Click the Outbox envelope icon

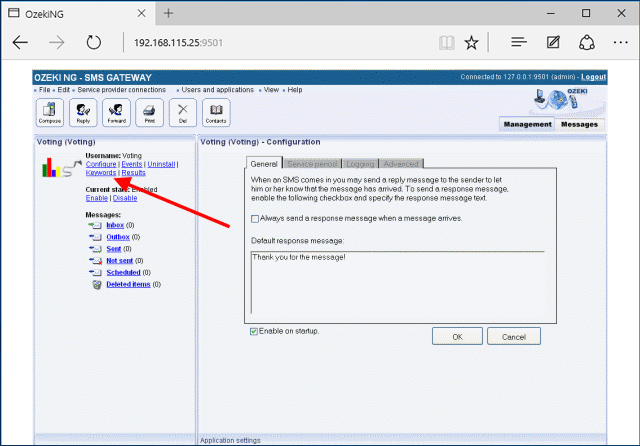pos(95,237)
